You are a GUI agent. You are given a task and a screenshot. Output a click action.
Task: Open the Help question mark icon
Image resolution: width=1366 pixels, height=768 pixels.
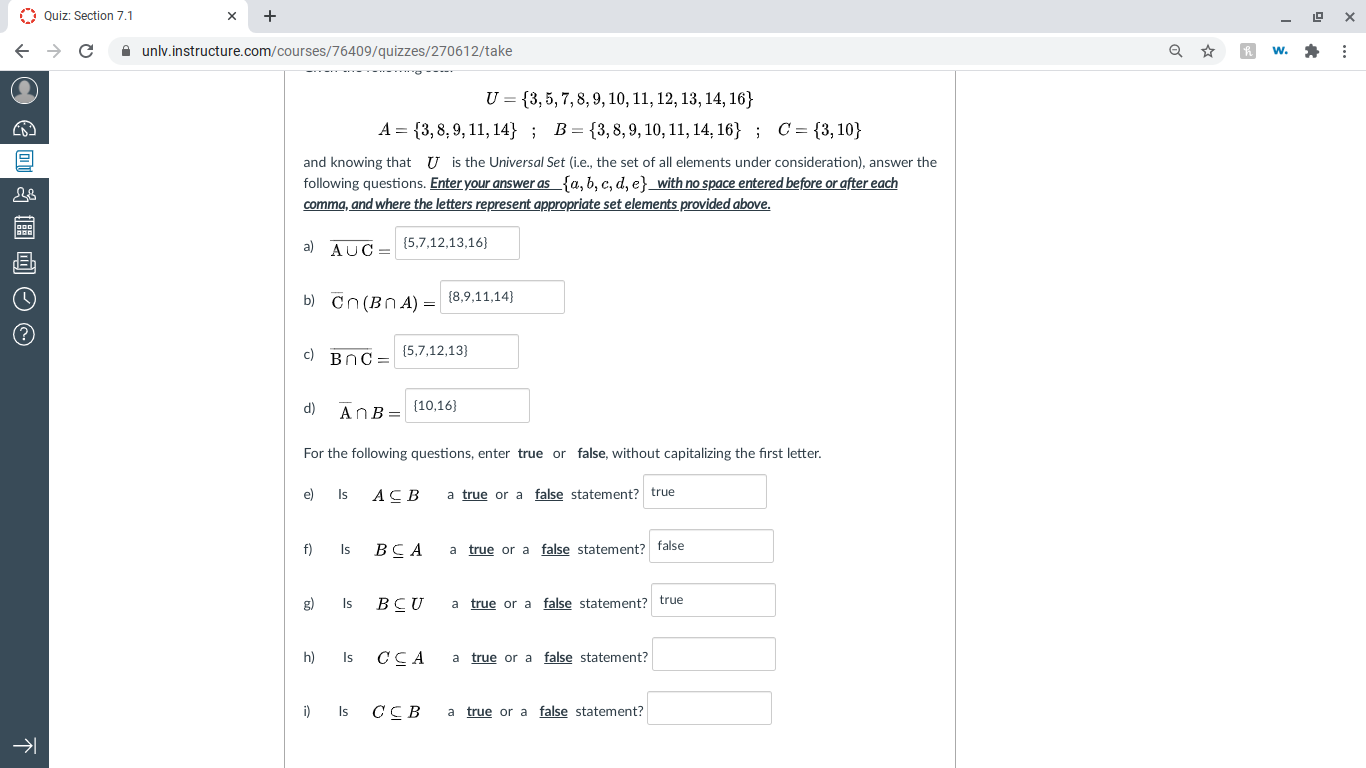click(x=24, y=334)
